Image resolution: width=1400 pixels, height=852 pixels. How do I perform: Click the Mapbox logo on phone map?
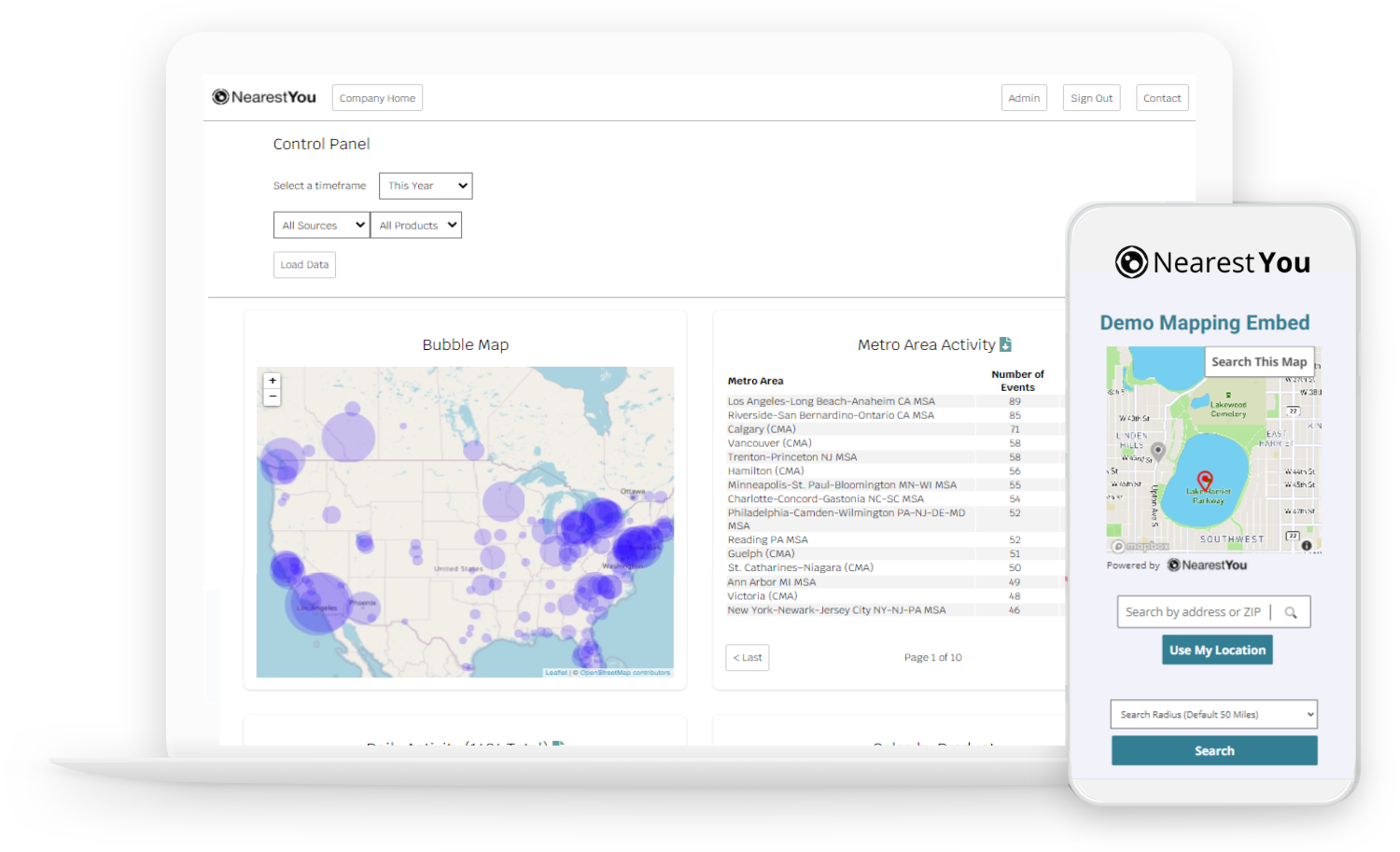point(1140,546)
